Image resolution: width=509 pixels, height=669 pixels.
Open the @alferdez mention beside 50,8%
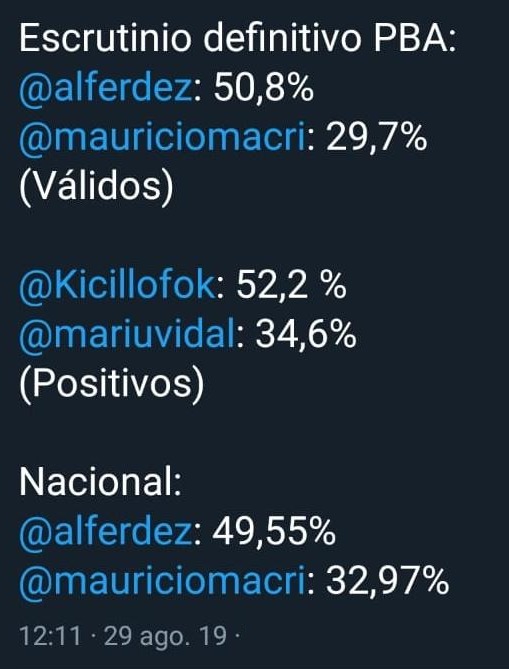coord(106,89)
